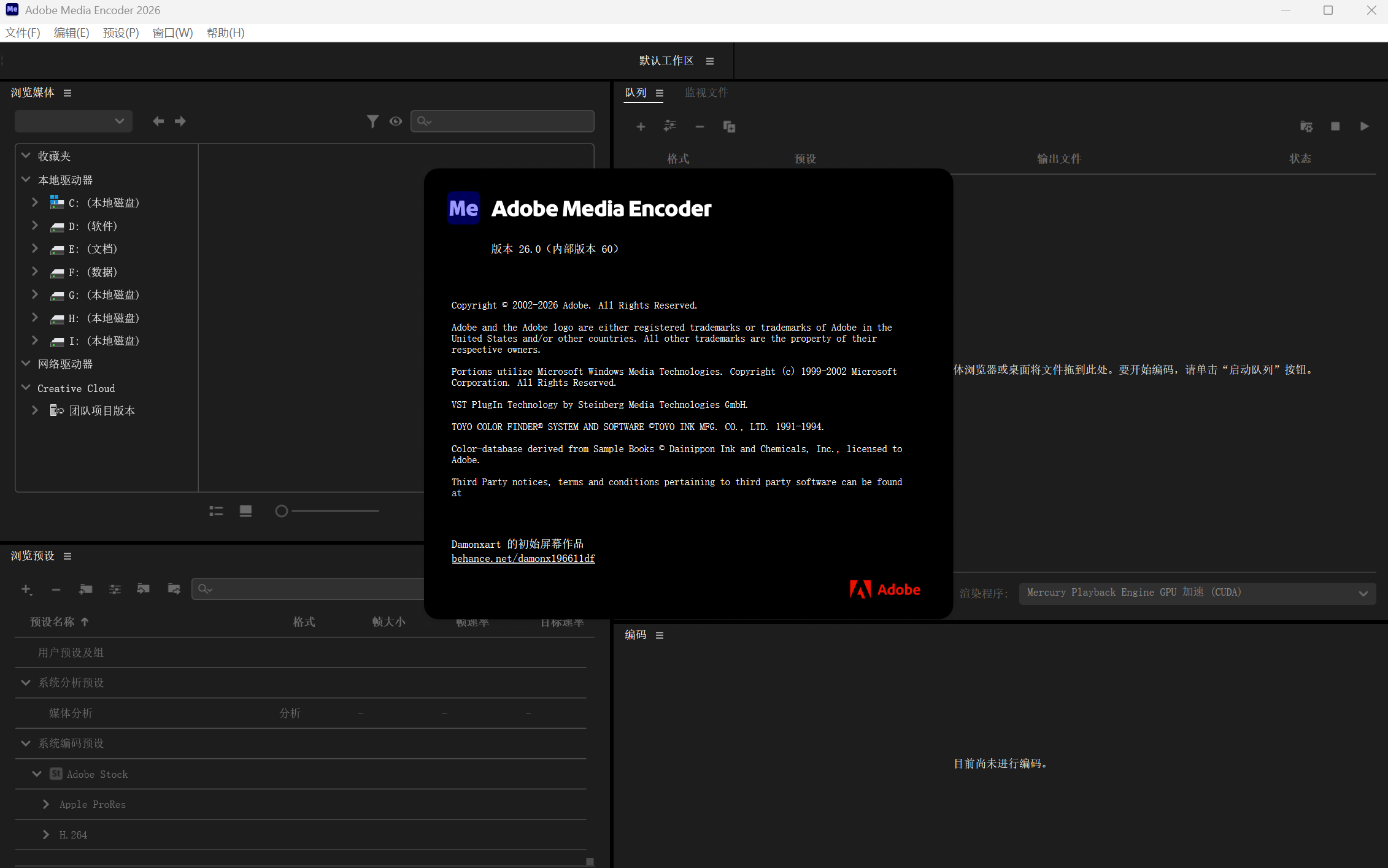Collapse the 系统编码预设 group
This screenshot has width=1388, height=868.
tap(26, 743)
